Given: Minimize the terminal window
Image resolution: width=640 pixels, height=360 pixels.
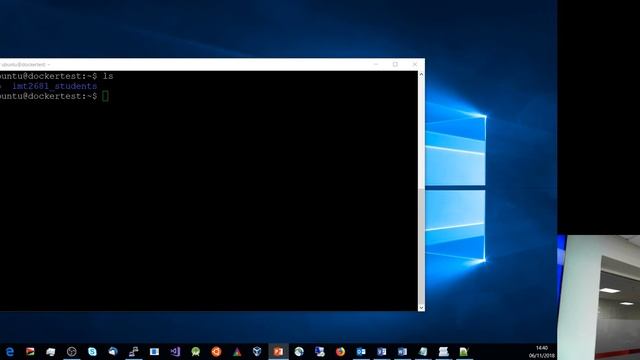Looking at the screenshot, I should click(x=376, y=64).
